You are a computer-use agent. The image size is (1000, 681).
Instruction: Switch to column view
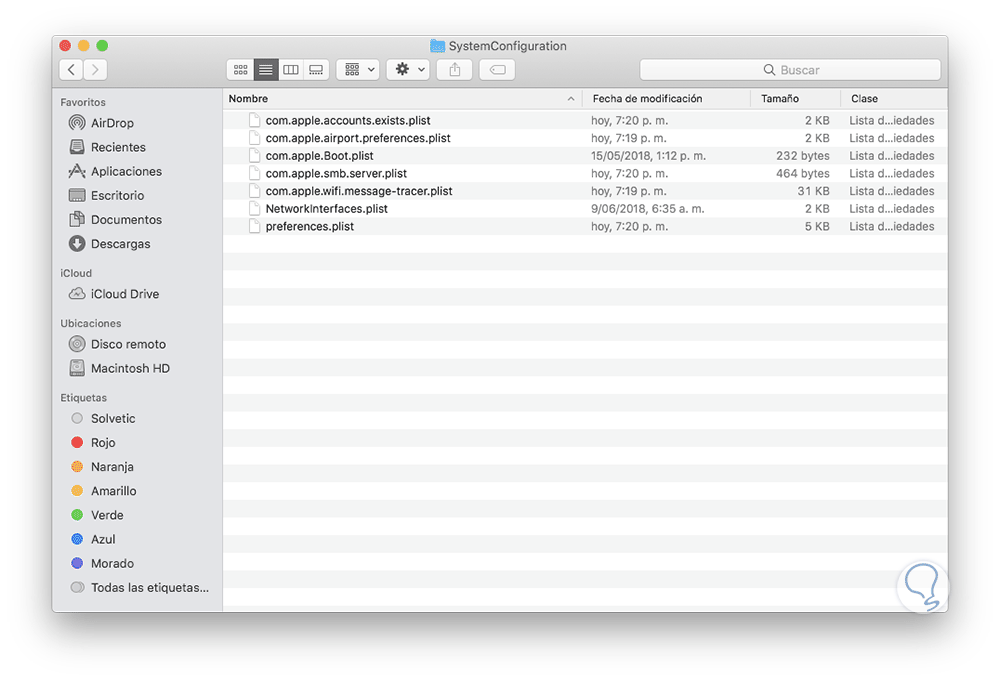pos(291,70)
